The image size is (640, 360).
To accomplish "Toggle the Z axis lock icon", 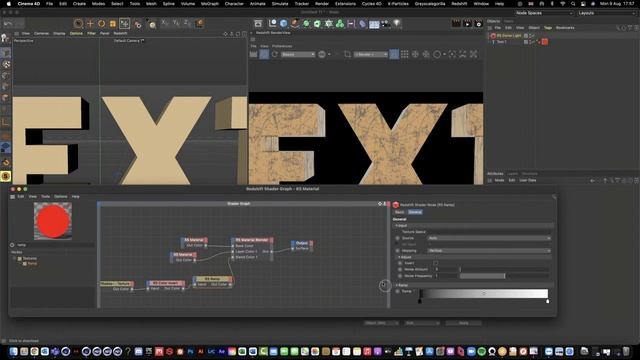I will click(187, 23).
